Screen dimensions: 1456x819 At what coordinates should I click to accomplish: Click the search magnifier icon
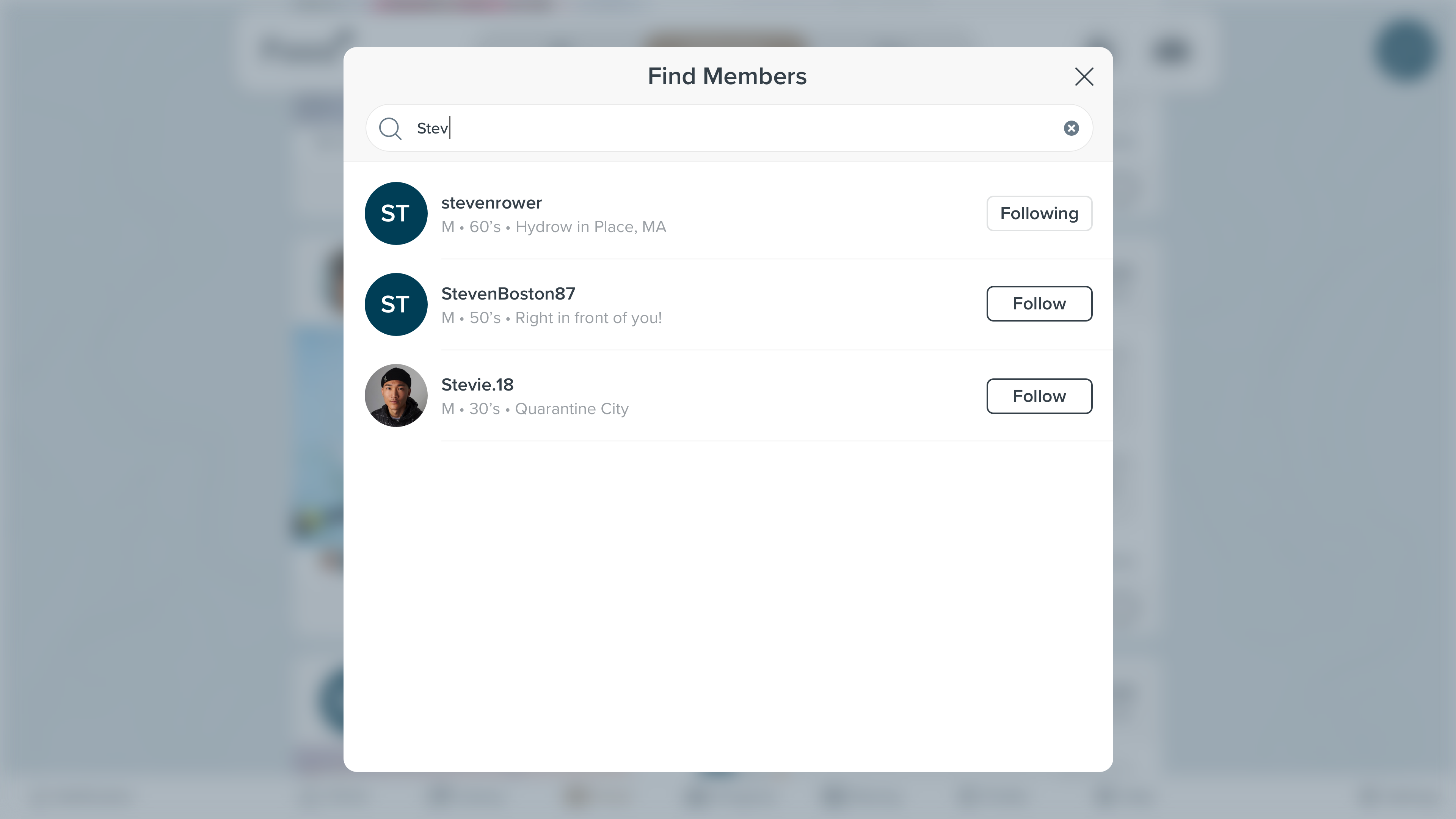click(390, 128)
